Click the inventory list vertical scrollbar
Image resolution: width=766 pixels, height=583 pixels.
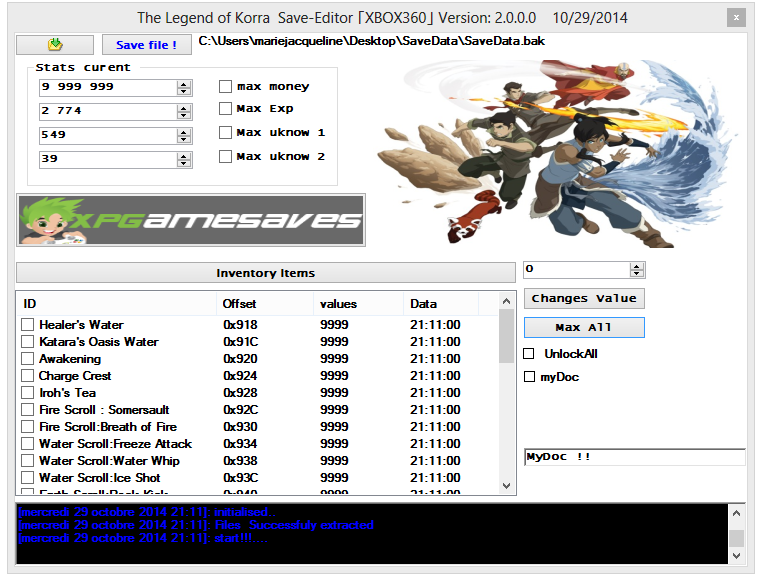pyautogui.click(x=506, y=400)
